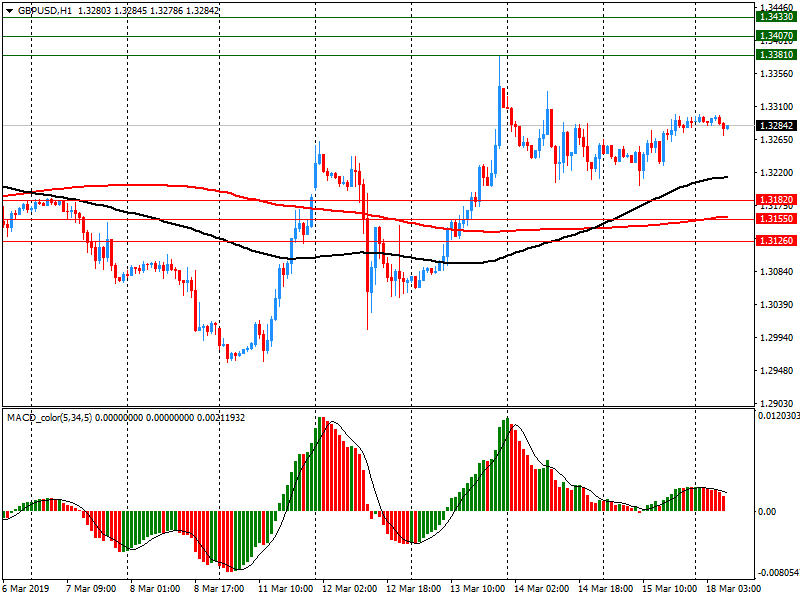Select the 1.31820 red level label

coord(776,200)
